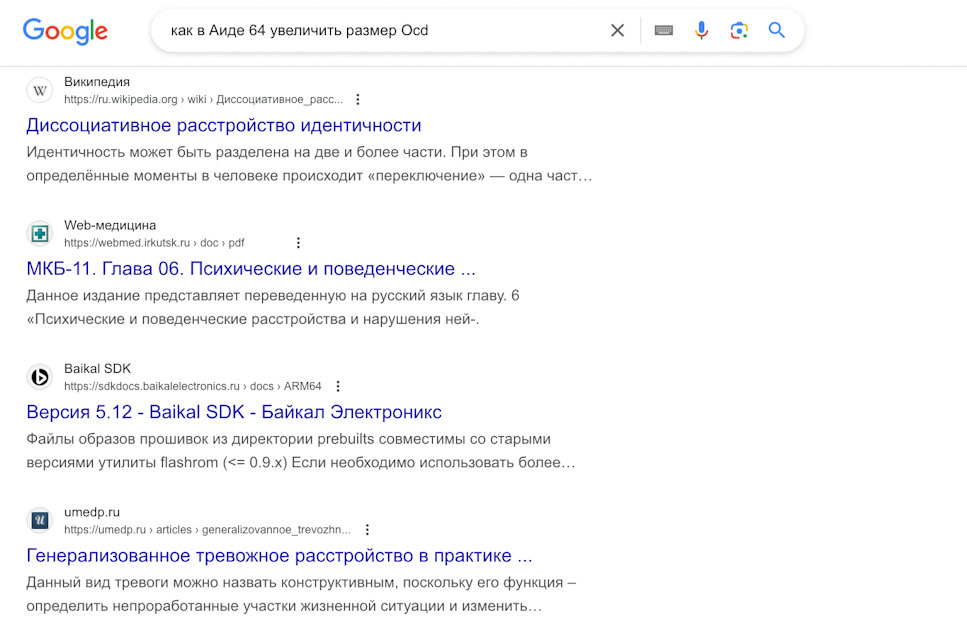Clear the search query text
The height and width of the screenshot is (636, 967).
618,31
